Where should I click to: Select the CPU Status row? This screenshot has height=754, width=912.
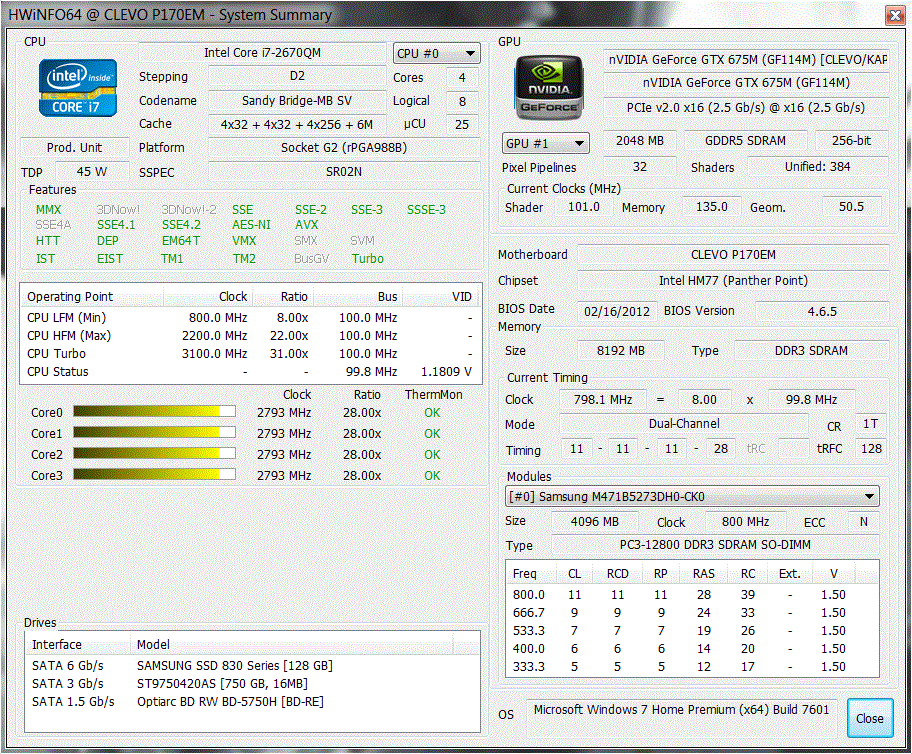coord(250,372)
